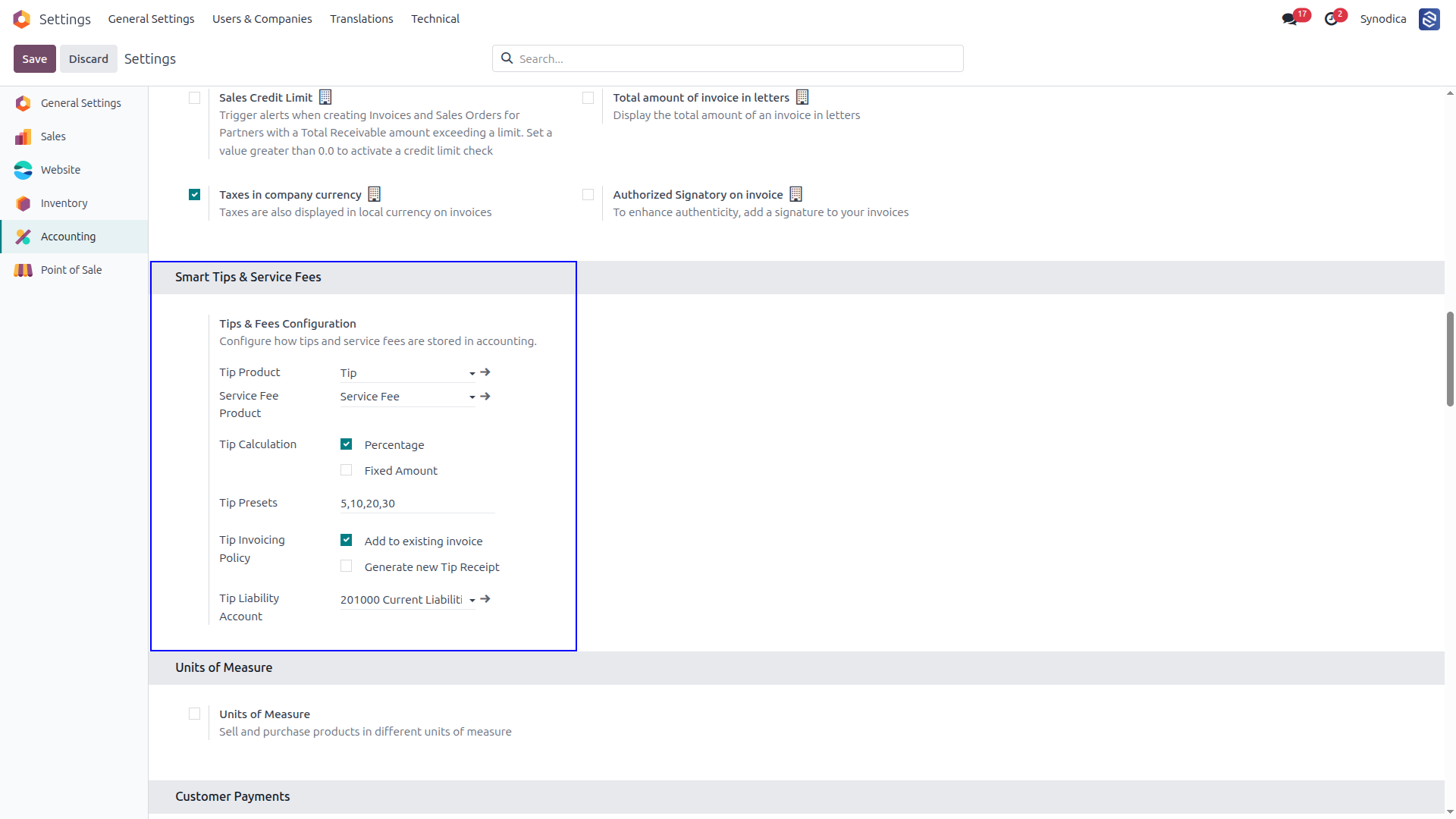Click the Tip Invoicing Policy label

click(252, 549)
